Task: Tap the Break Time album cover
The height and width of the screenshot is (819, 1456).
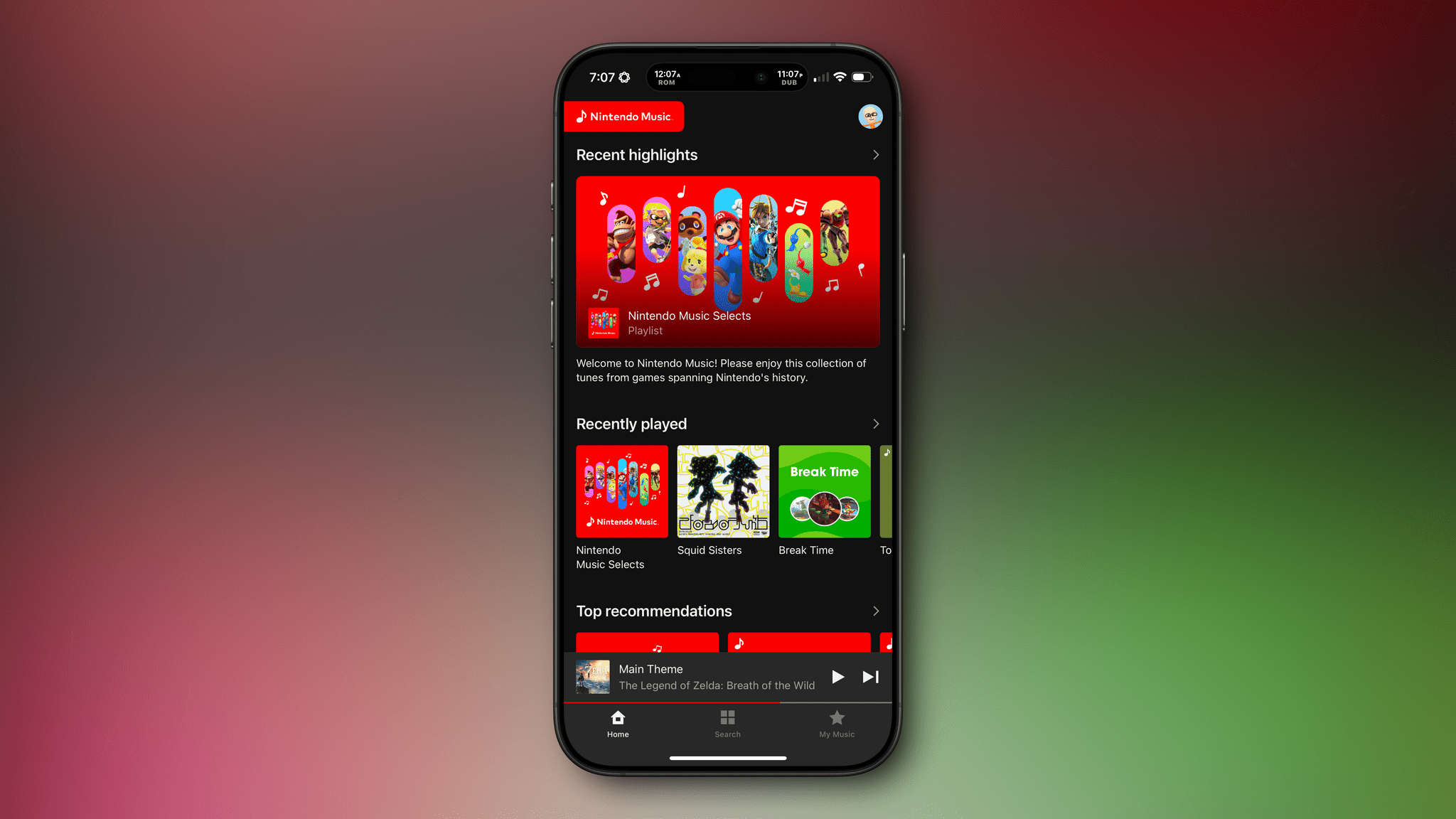Action: point(824,491)
